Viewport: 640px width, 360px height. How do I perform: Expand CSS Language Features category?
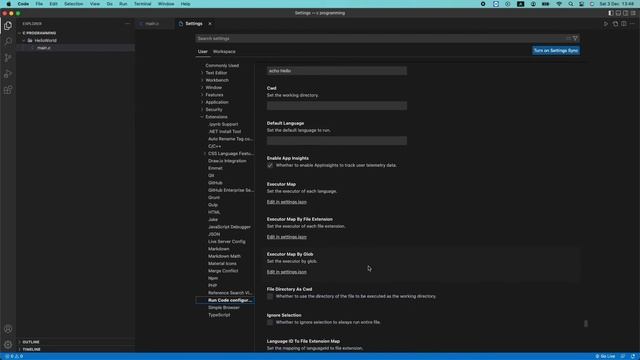coord(205,153)
